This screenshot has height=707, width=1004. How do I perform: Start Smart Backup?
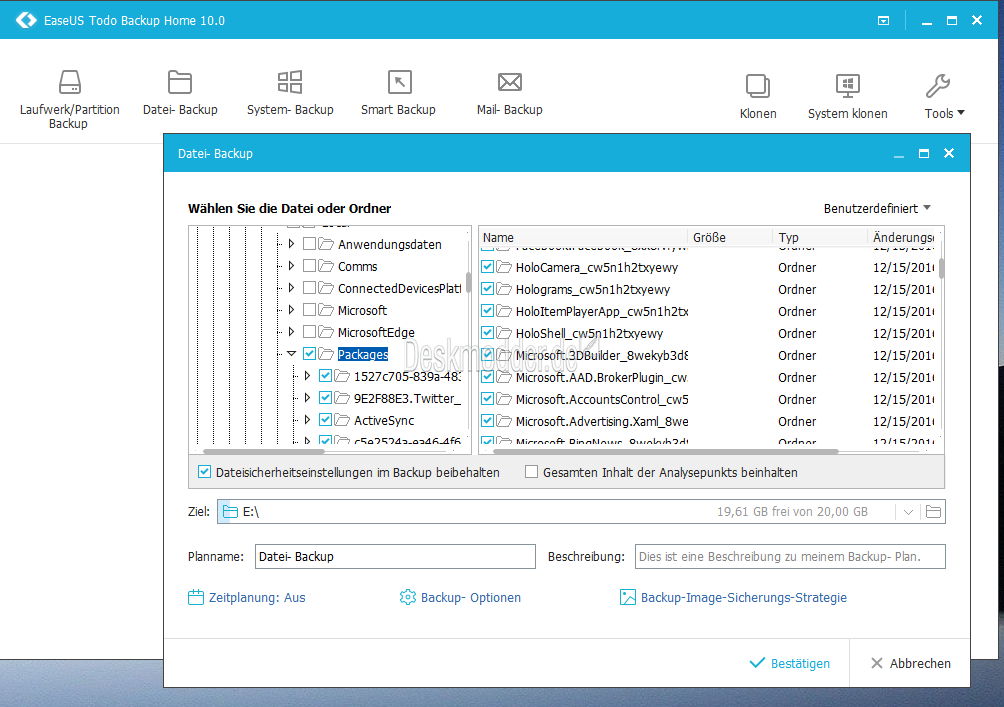(x=398, y=93)
